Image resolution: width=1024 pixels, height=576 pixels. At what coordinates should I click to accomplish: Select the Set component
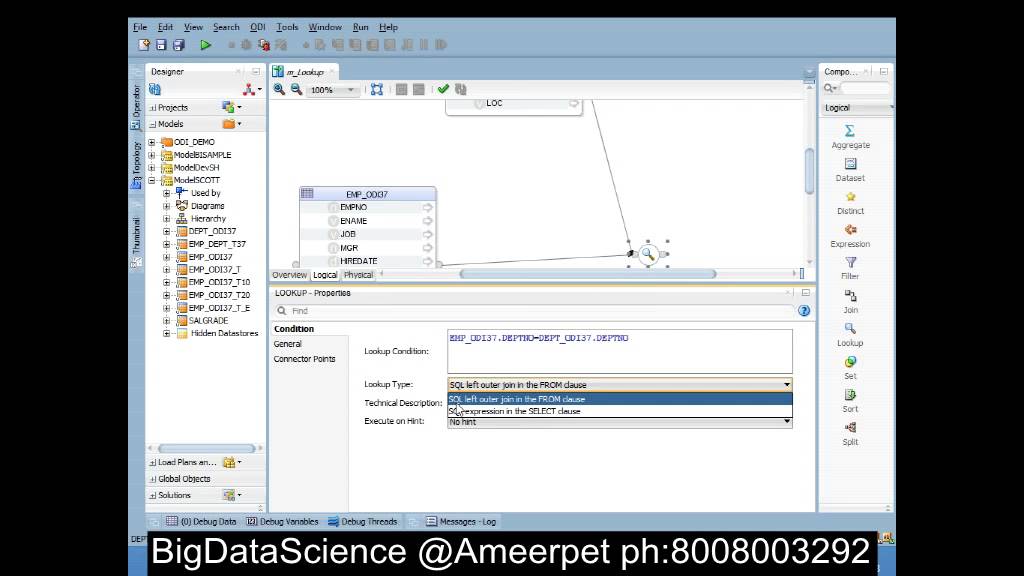[x=850, y=368]
